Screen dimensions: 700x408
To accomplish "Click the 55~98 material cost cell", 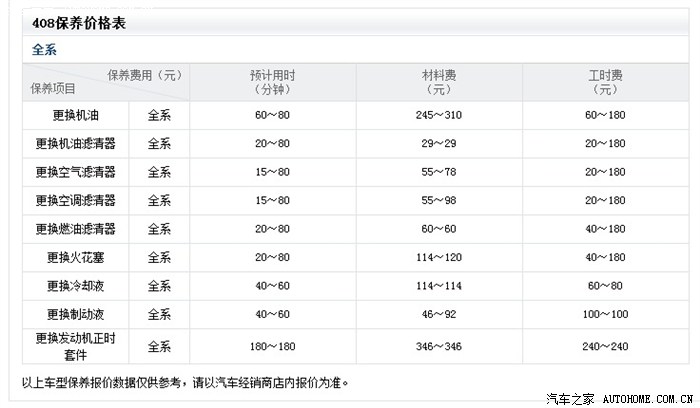I will coord(439,200).
